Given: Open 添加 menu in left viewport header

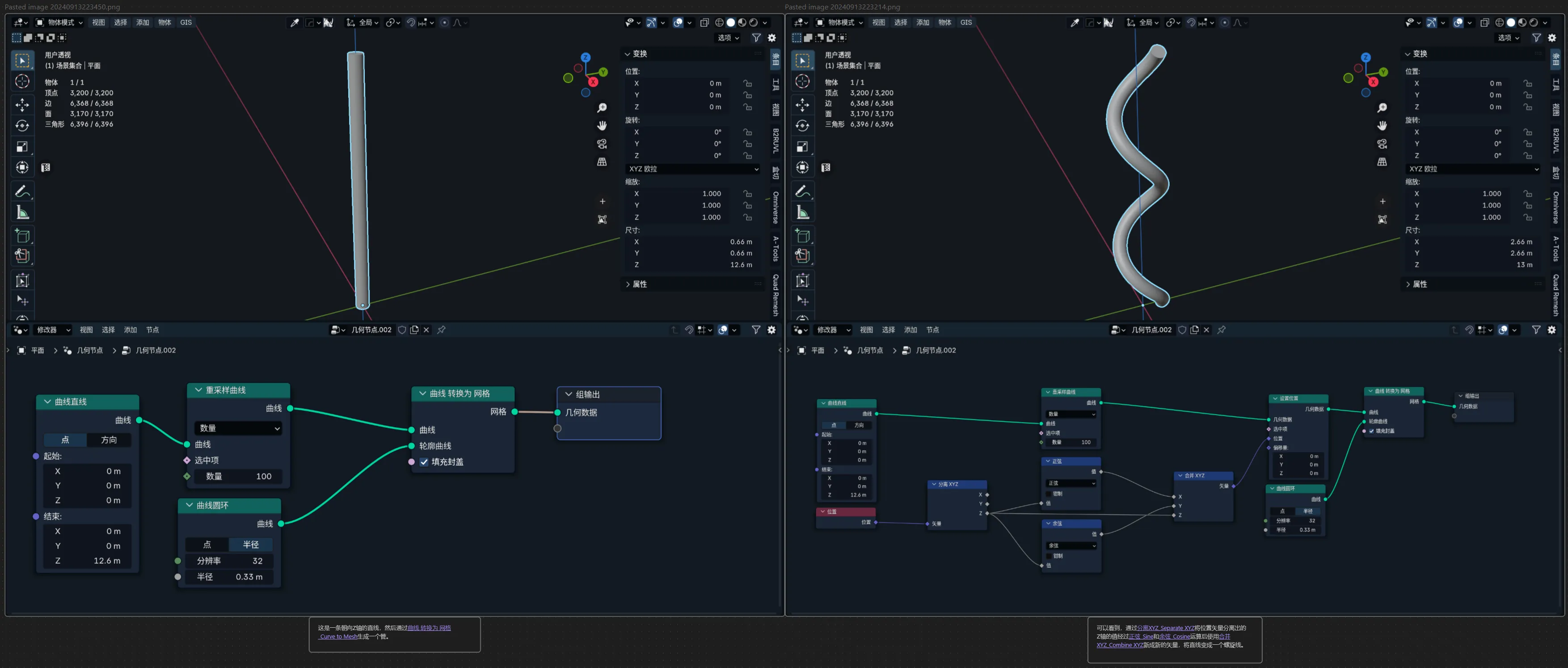Looking at the screenshot, I should 143,22.
